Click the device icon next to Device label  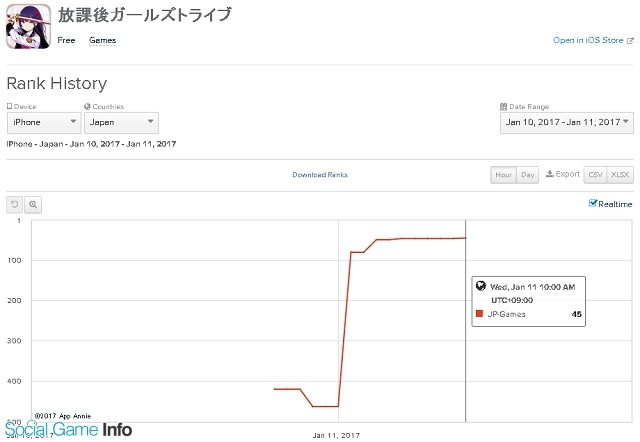pos(10,106)
